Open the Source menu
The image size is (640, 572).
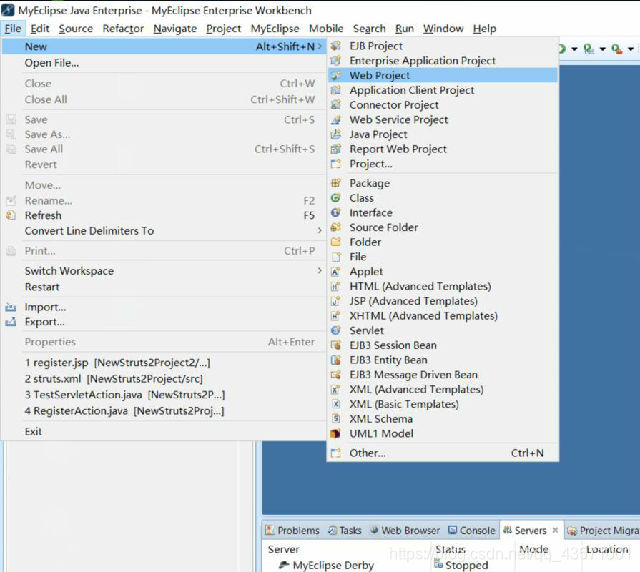[x=76, y=29]
